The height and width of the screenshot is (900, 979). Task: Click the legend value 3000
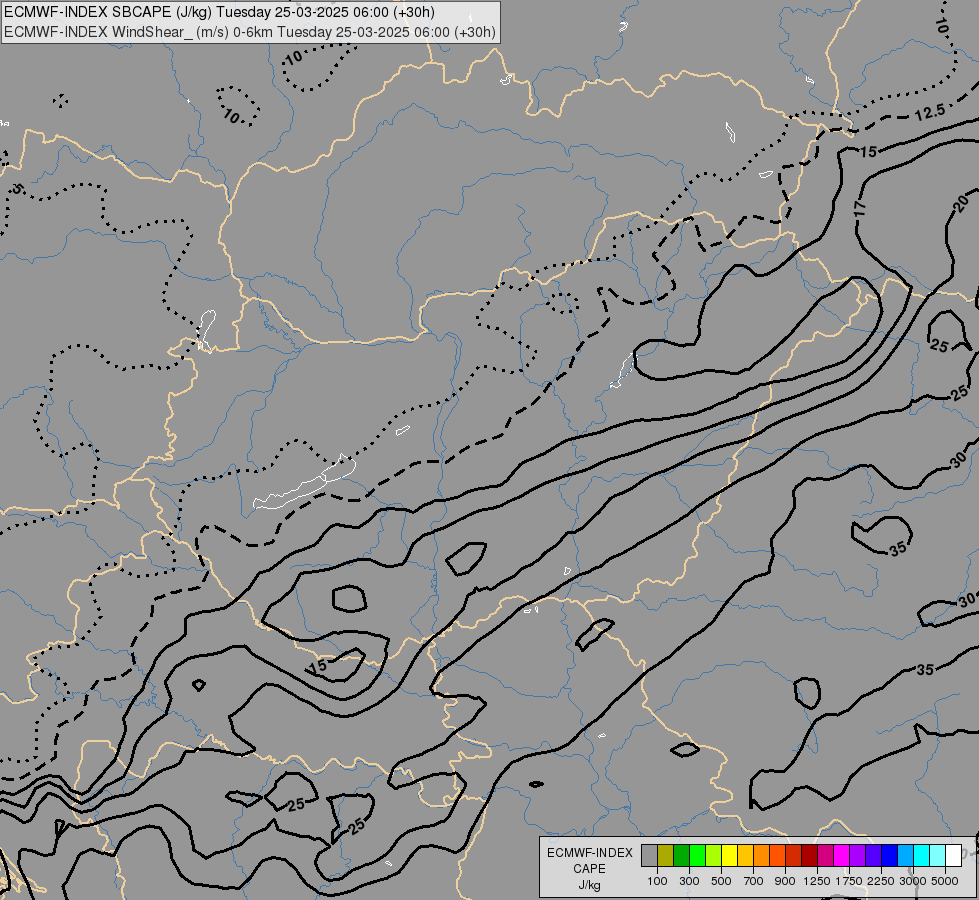tap(913, 881)
